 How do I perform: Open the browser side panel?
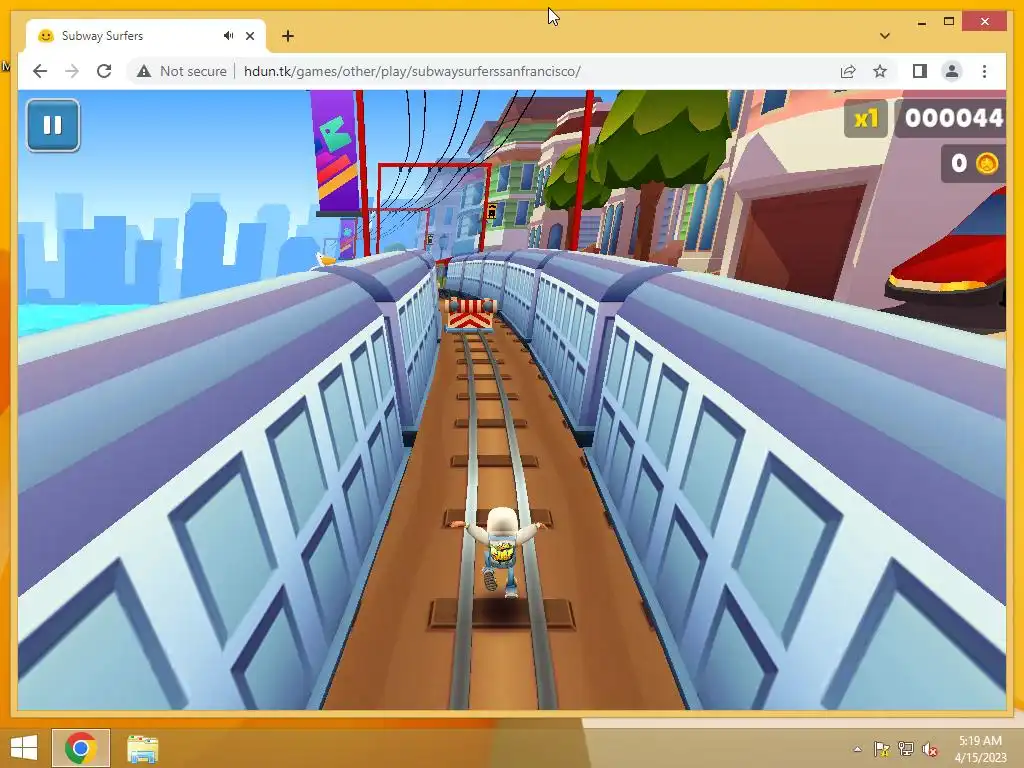[x=920, y=71]
